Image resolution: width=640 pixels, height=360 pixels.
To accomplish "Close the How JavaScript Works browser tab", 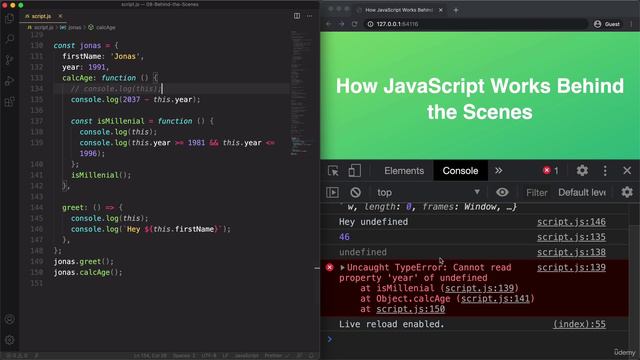I will coord(441,10).
